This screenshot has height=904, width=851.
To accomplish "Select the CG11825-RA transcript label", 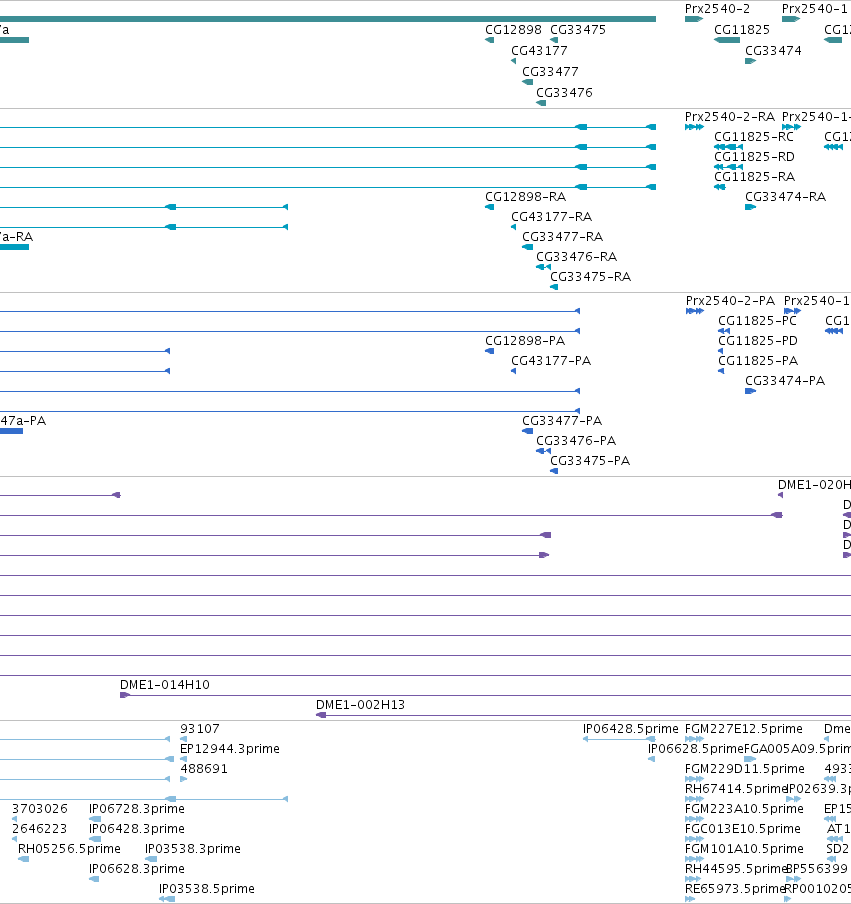I will pos(754,176).
